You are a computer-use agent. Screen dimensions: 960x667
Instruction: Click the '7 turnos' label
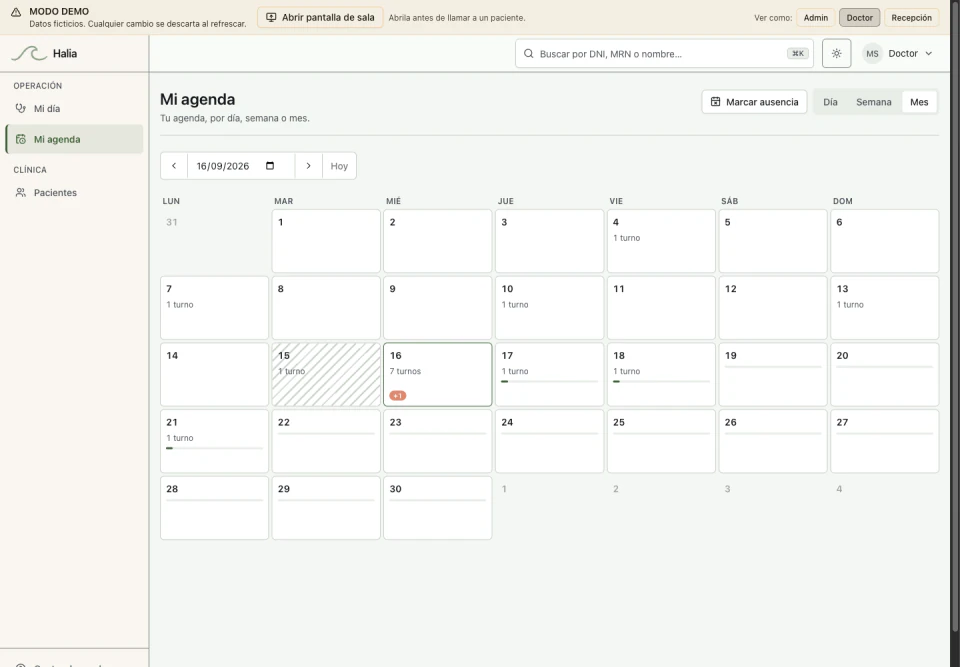(x=405, y=371)
